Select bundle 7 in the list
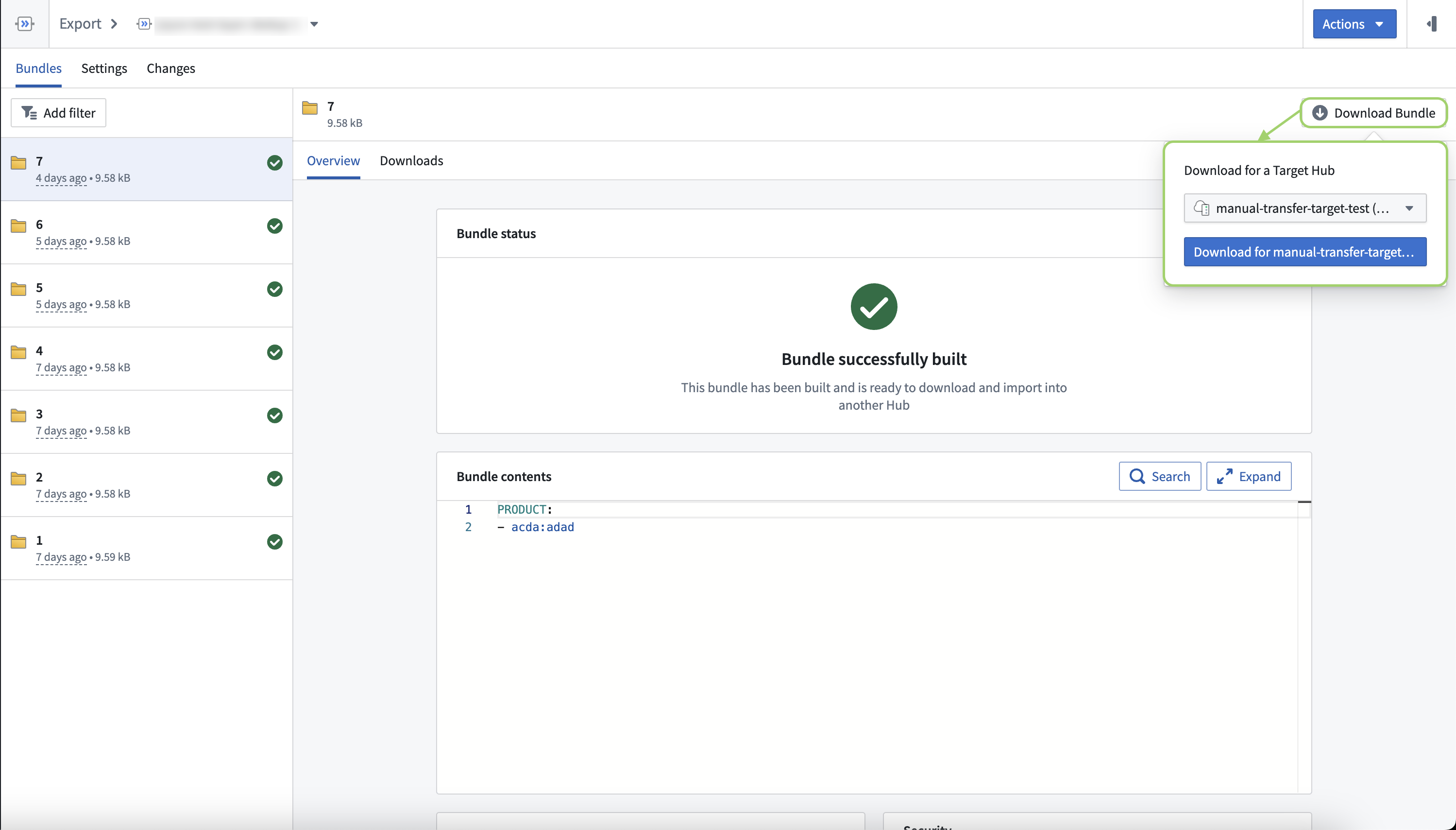The height and width of the screenshot is (830, 1456). pos(147,169)
